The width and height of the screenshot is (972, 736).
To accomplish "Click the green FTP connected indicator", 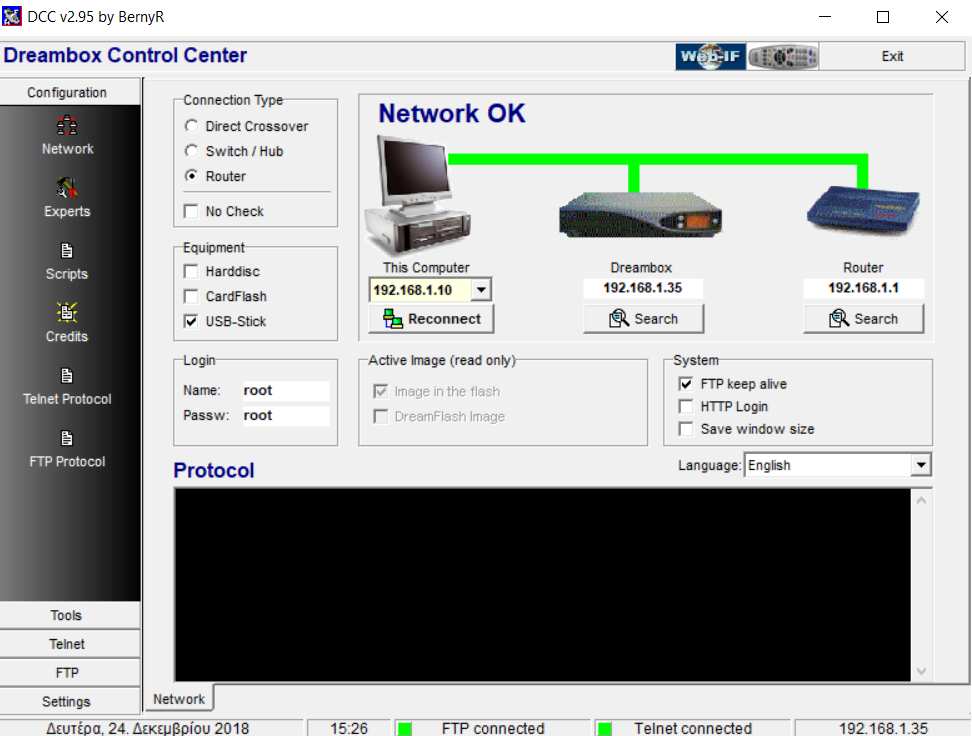I will coord(405,728).
